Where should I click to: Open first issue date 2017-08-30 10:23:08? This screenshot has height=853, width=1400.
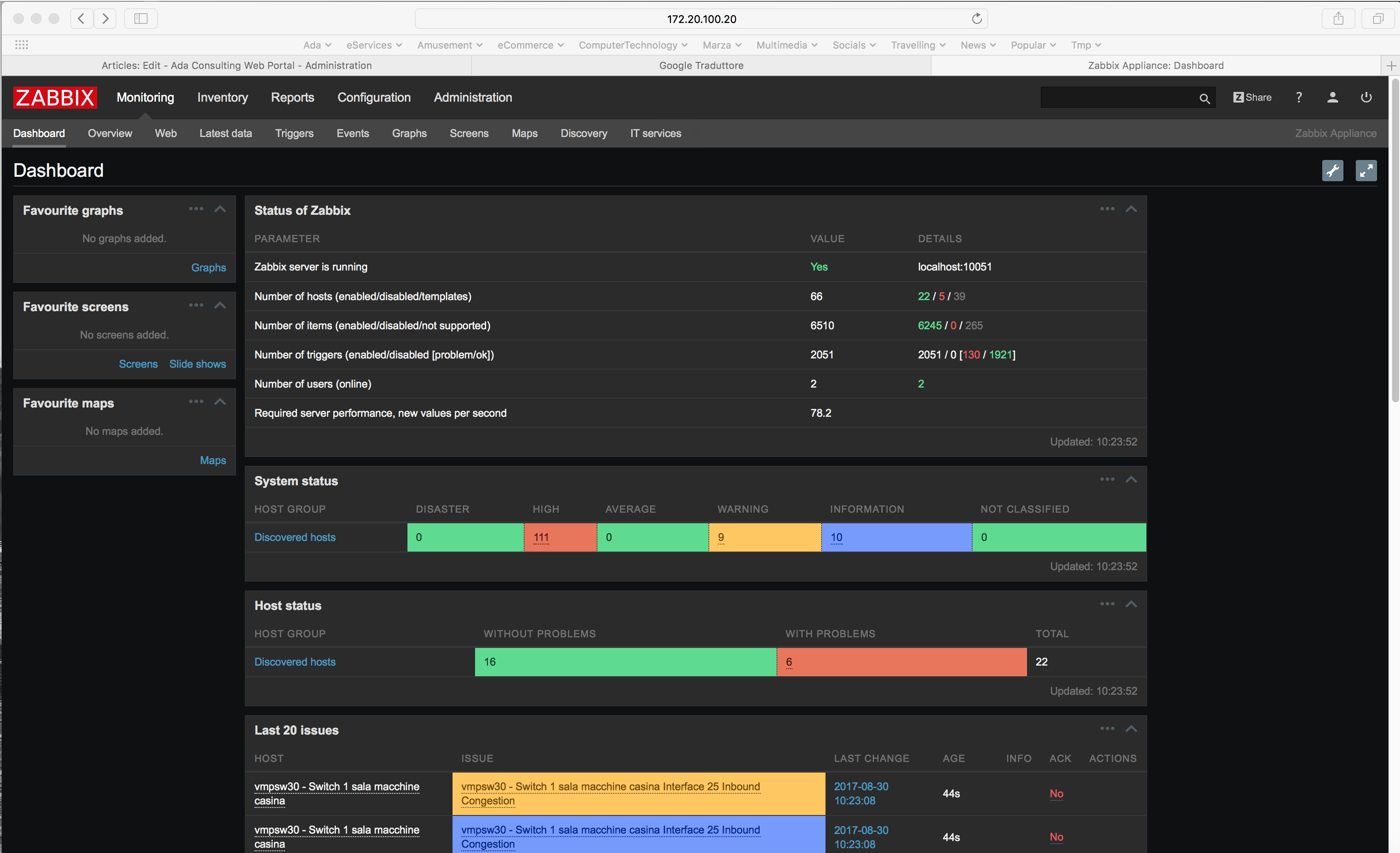point(861,793)
